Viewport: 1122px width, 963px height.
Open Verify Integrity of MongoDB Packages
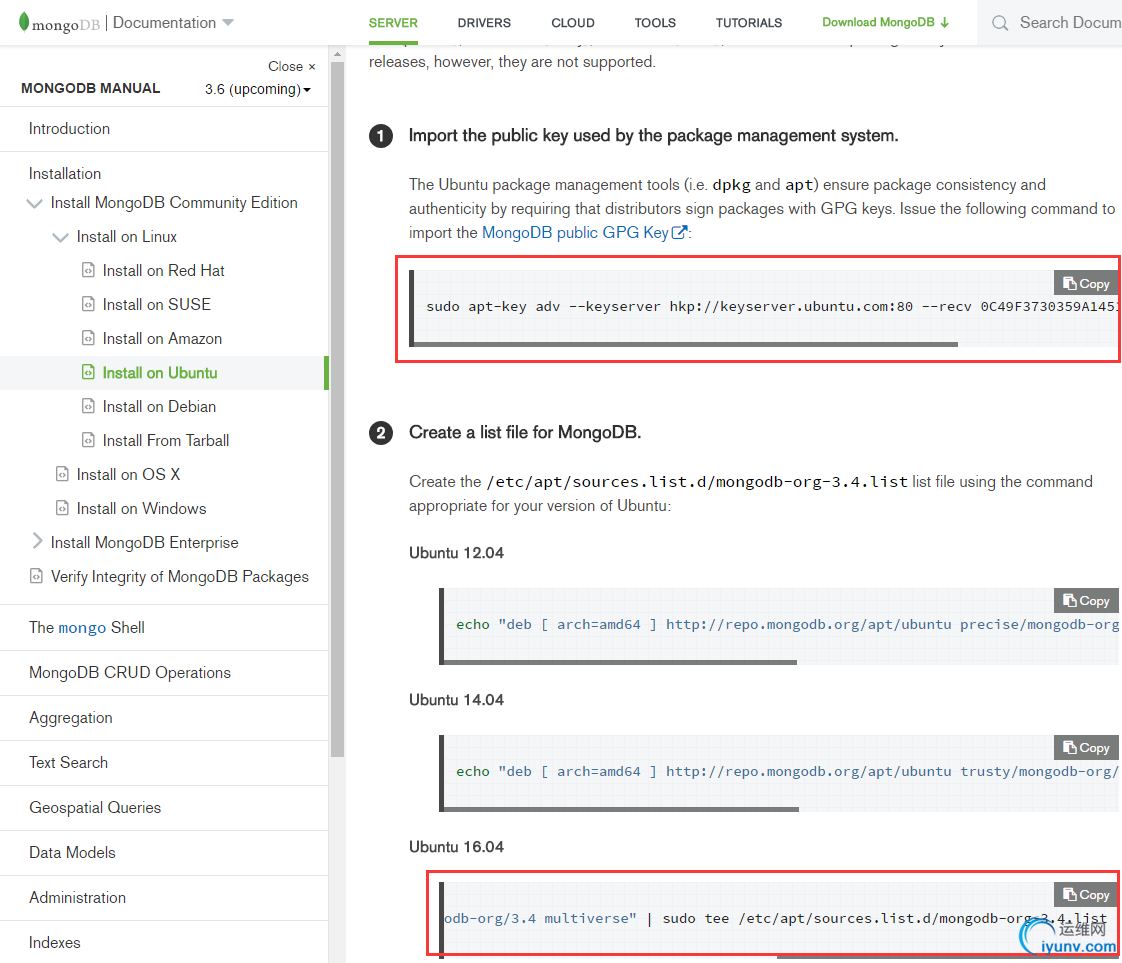pos(180,577)
